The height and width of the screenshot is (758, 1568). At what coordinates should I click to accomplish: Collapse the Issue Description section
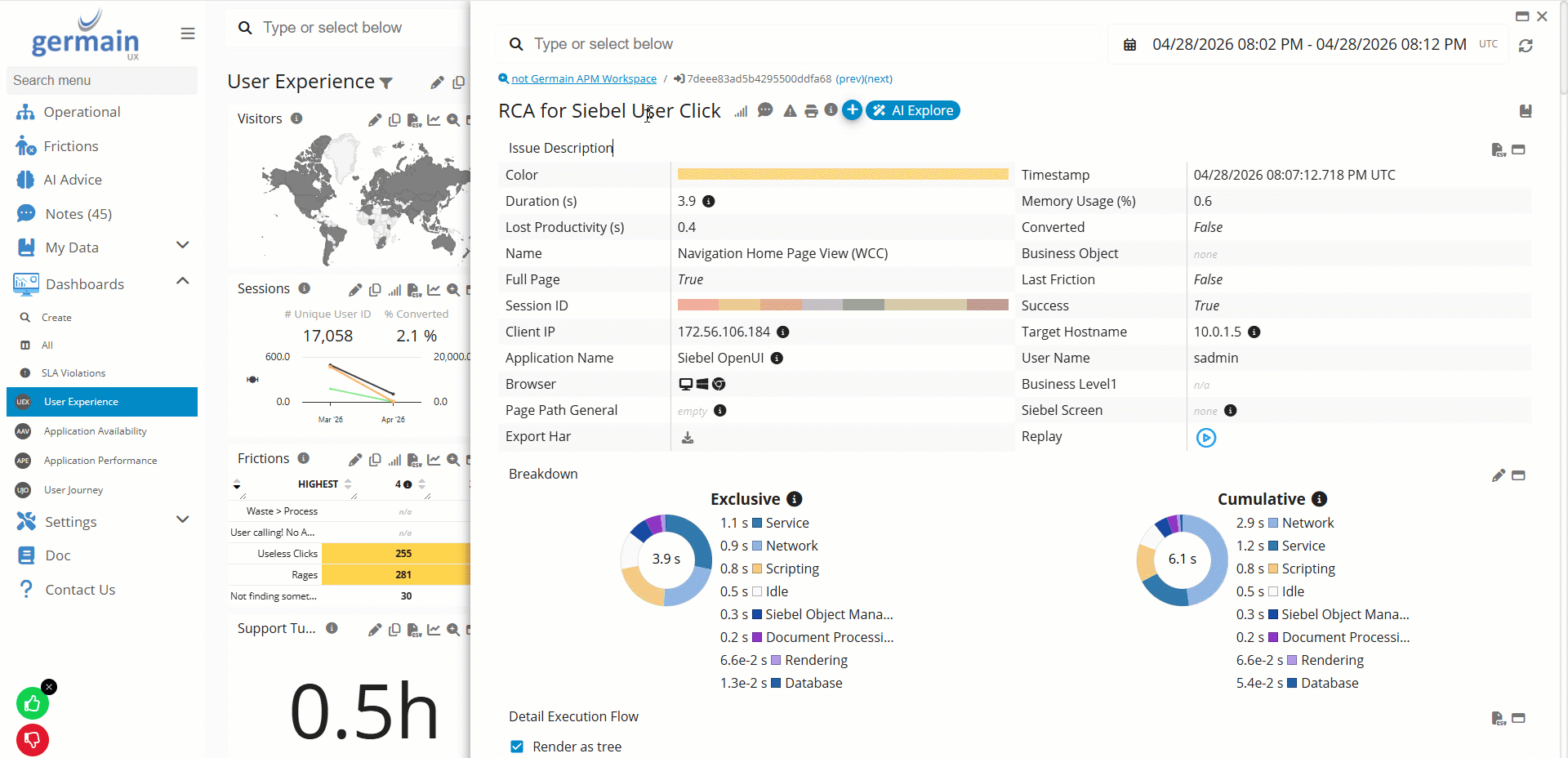(1518, 149)
